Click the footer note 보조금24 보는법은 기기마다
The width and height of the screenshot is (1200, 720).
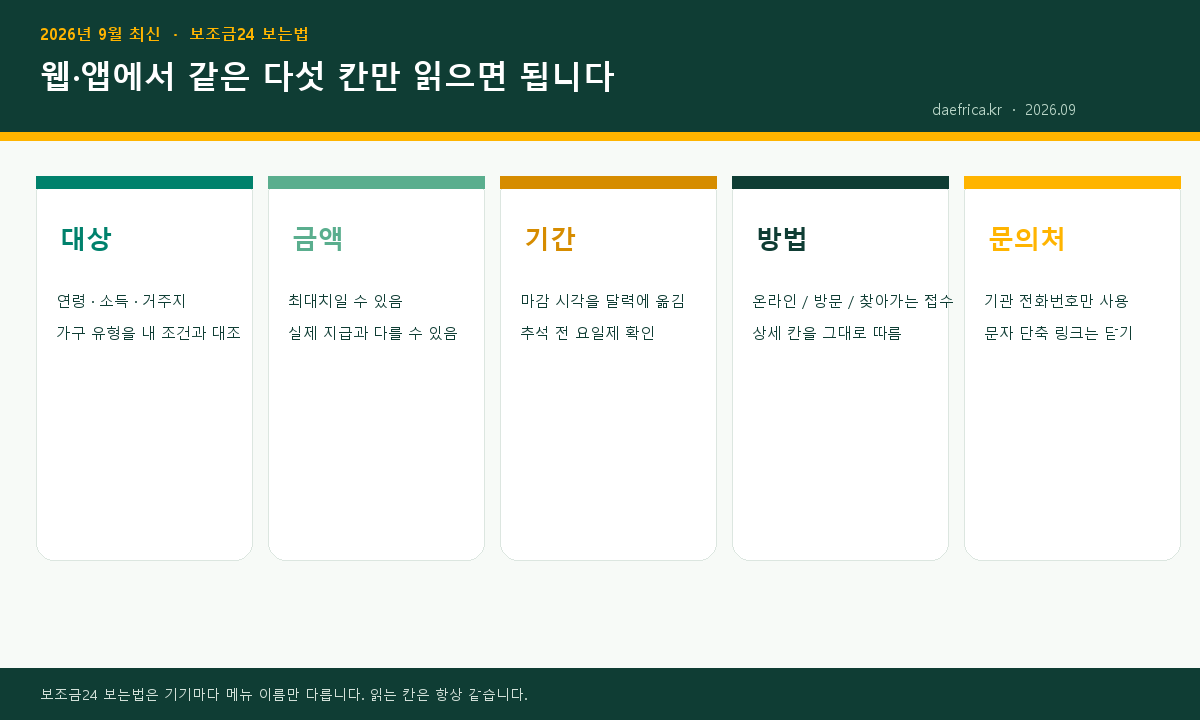pos(284,694)
